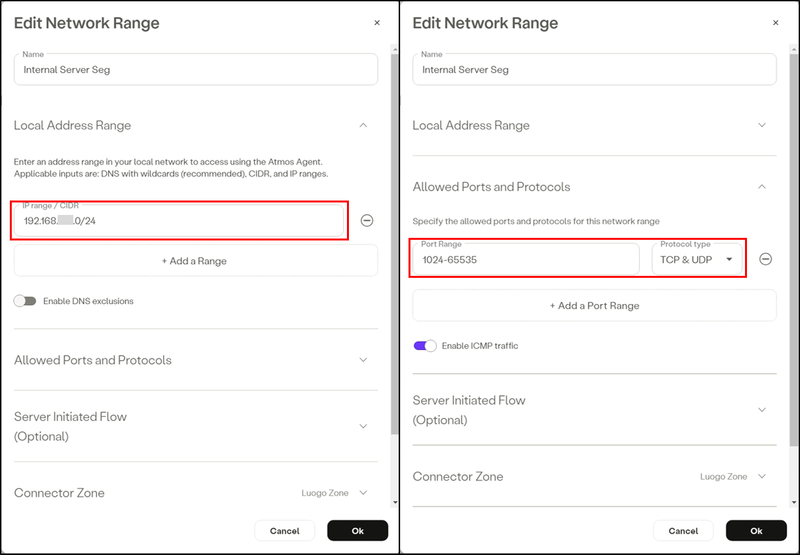Collapse Allowed Ports and Protocols in right dialog

[x=762, y=187]
